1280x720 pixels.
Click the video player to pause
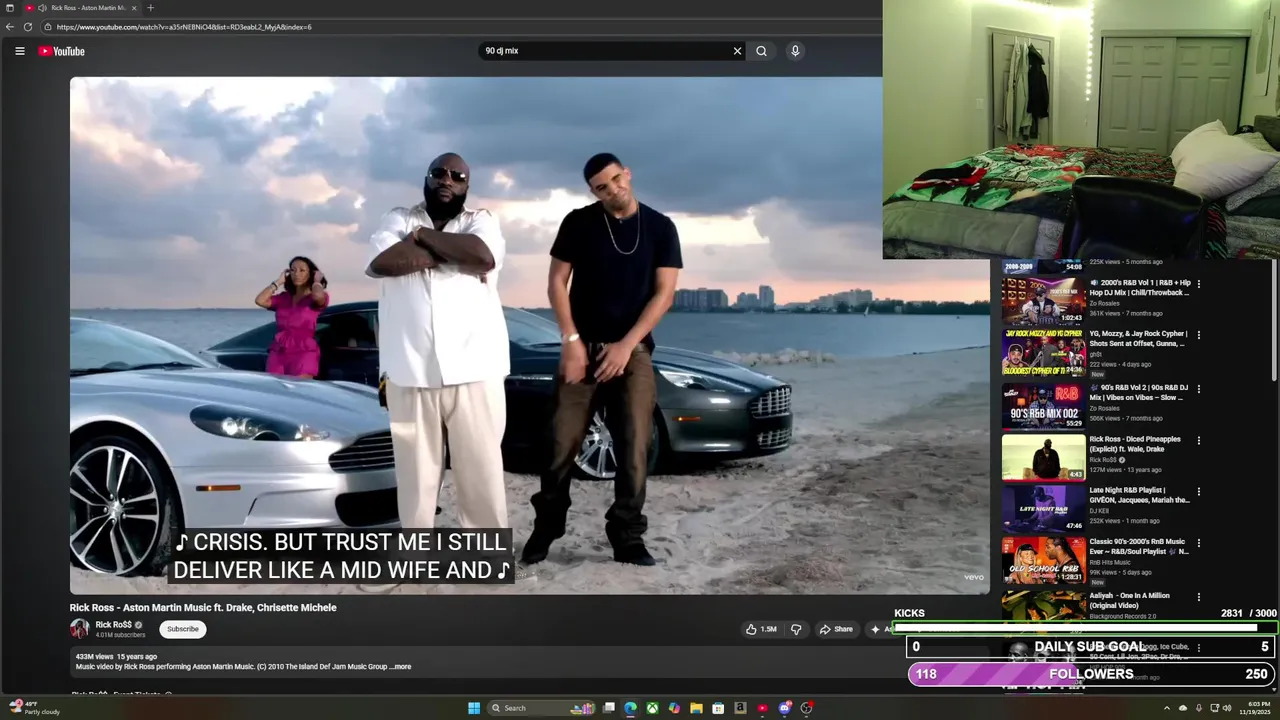(530, 335)
